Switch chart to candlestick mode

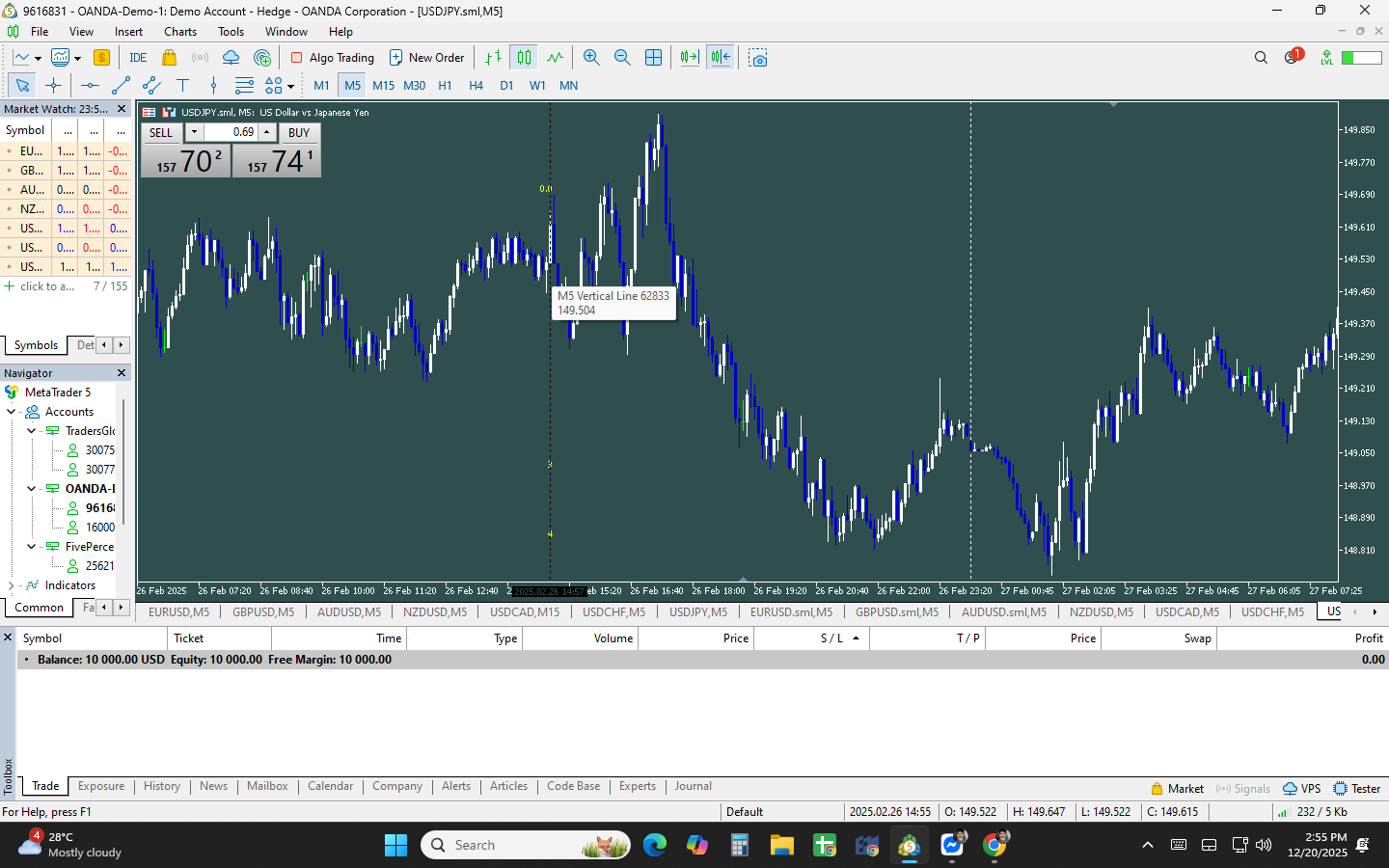[x=524, y=58]
